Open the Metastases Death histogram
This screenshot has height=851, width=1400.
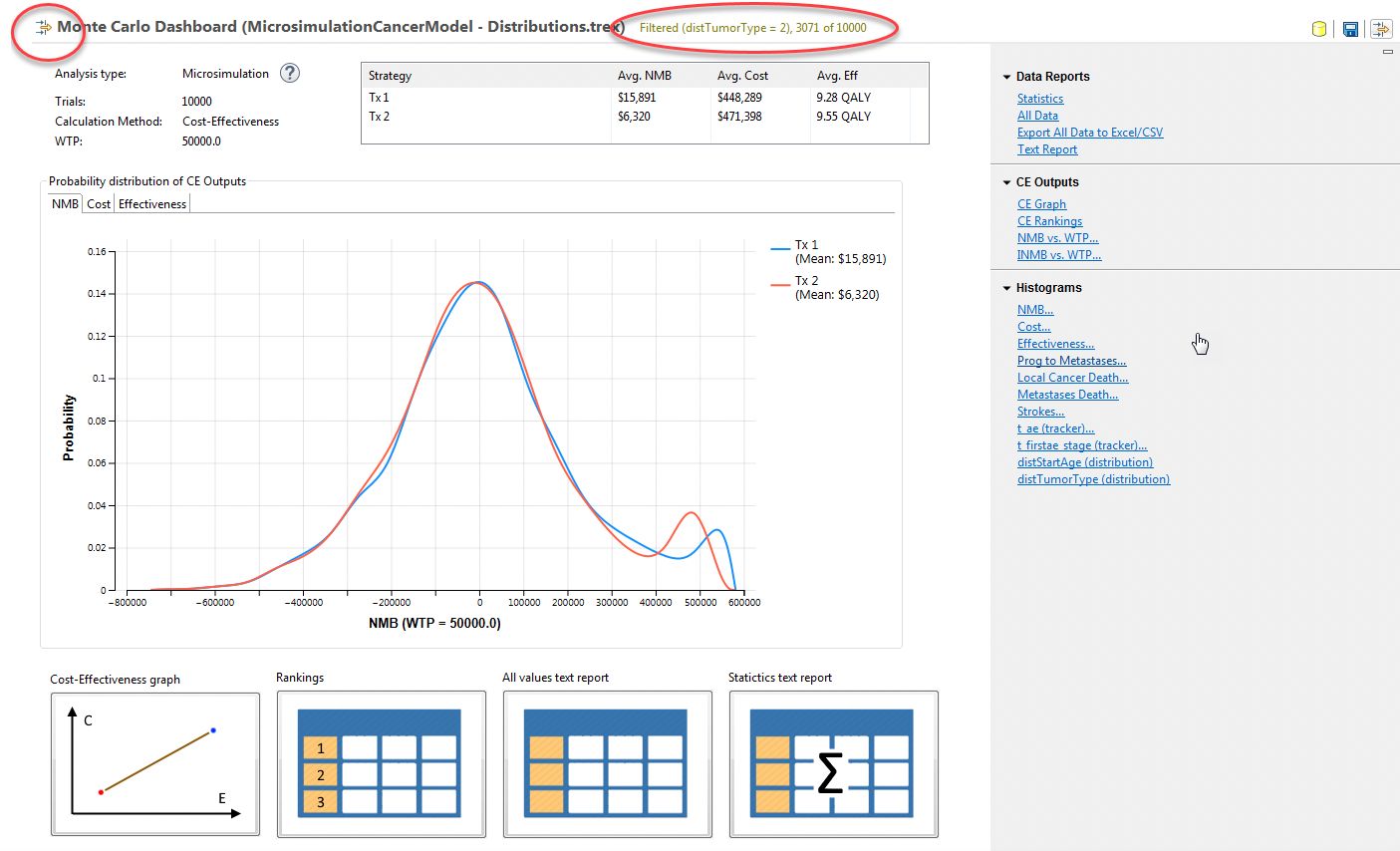pyautogui.click(x=1067, y=395)
